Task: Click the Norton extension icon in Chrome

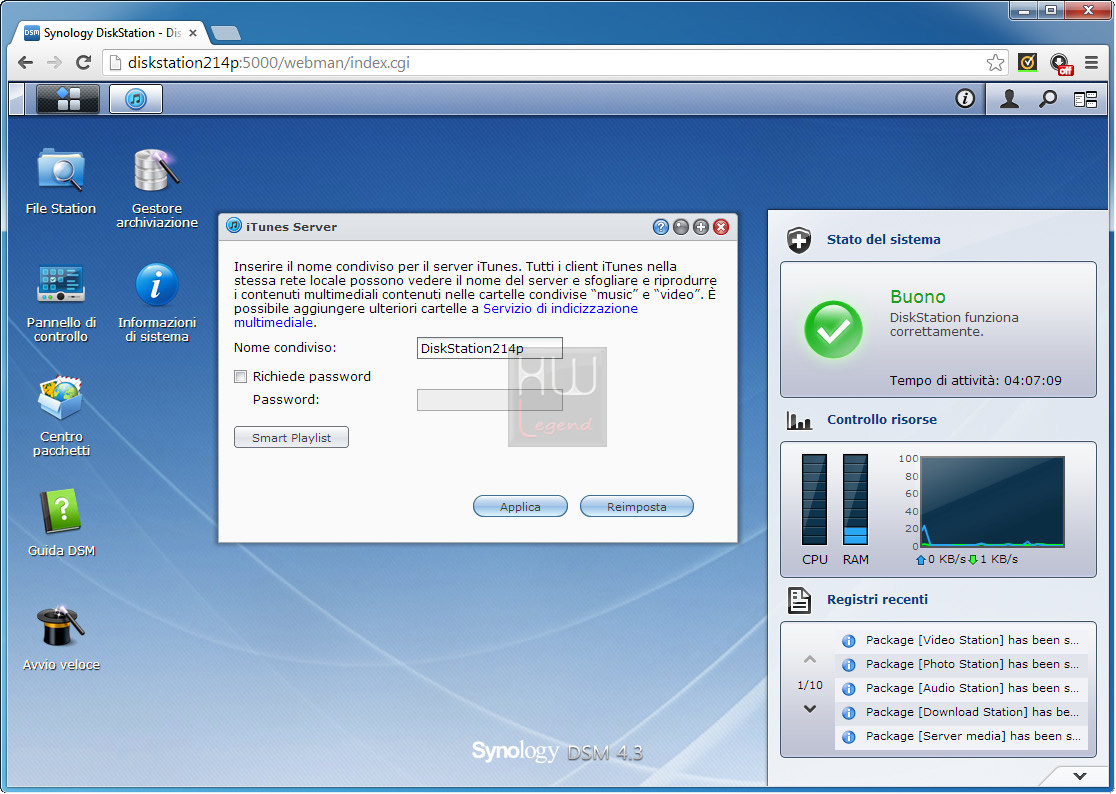Action: coord(1027,63)
